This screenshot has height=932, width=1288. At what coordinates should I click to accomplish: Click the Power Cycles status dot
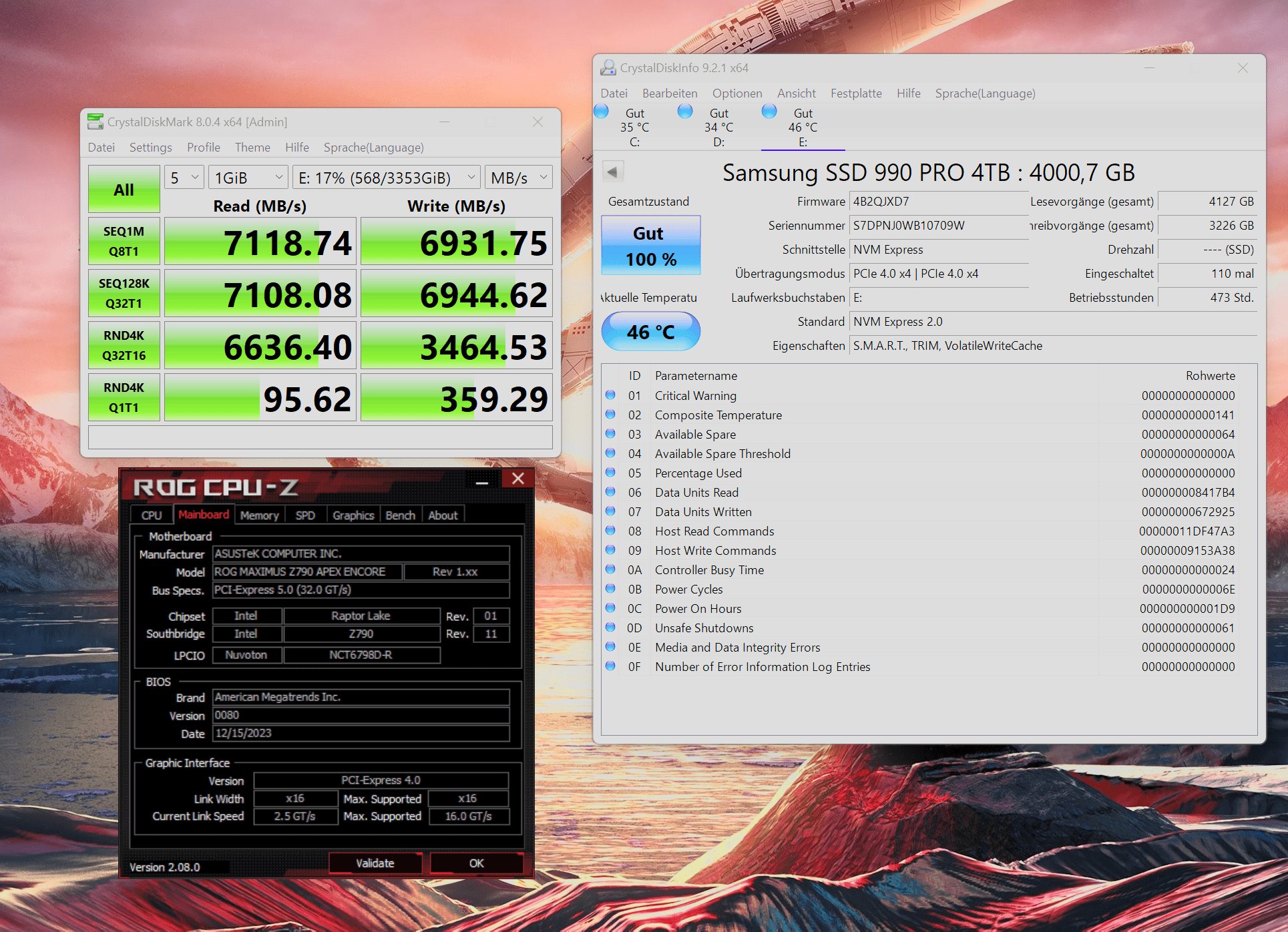[610, 588]
